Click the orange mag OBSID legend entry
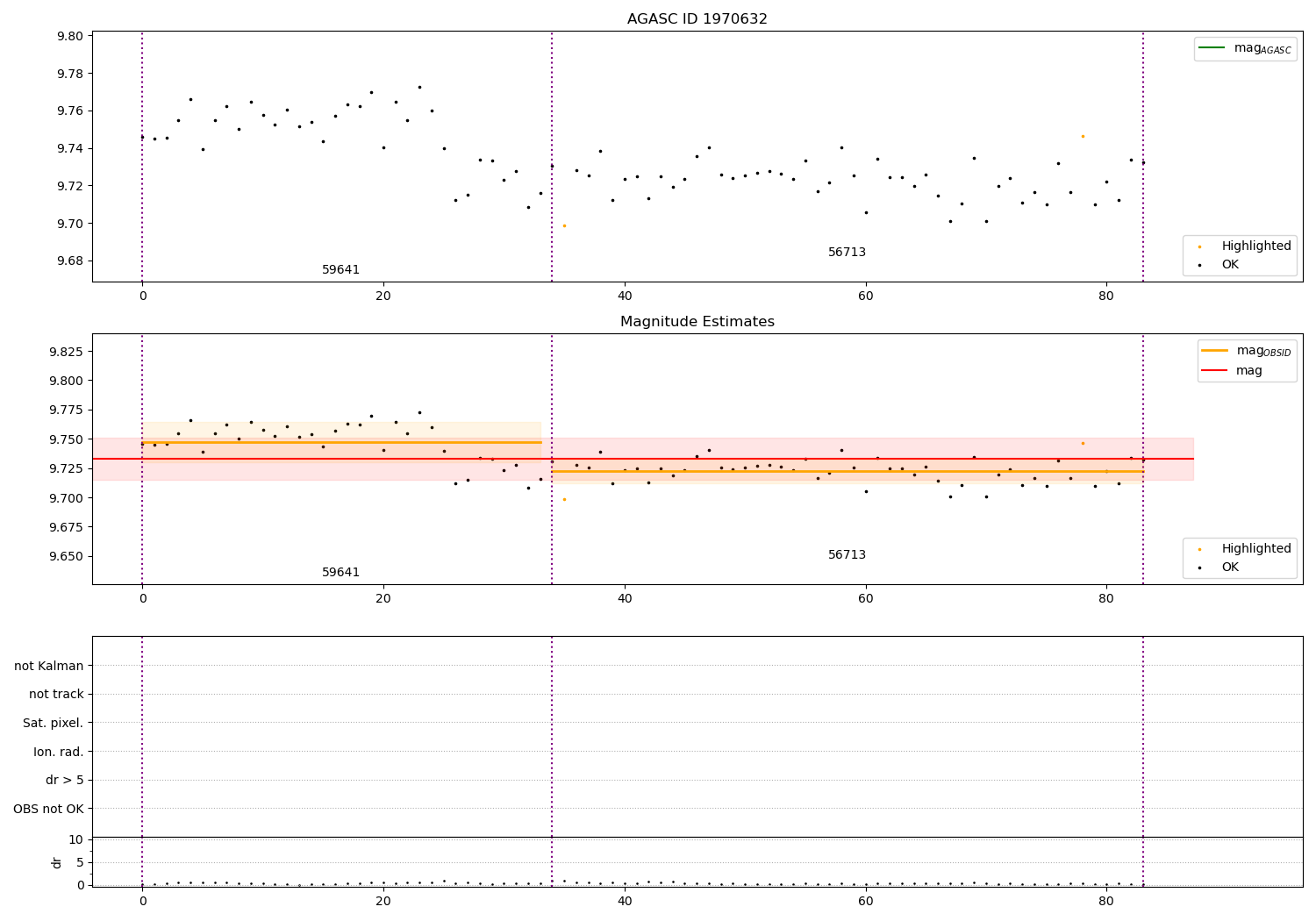The width and height of the screenshot is (1316, 921). tap(1246, 351)
